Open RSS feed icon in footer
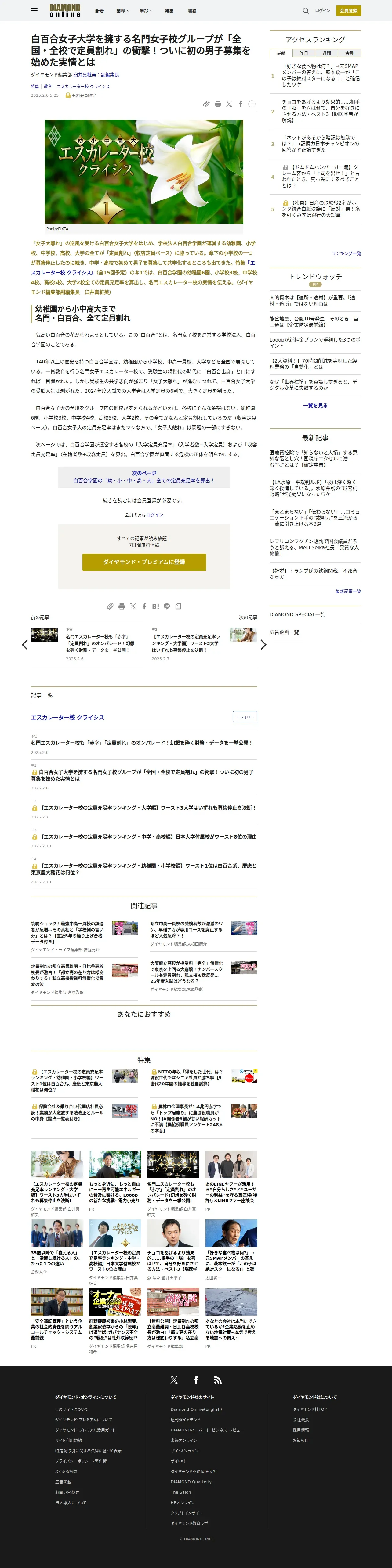The height and width of the screenshot is (1568, 392). (218, 1380)
